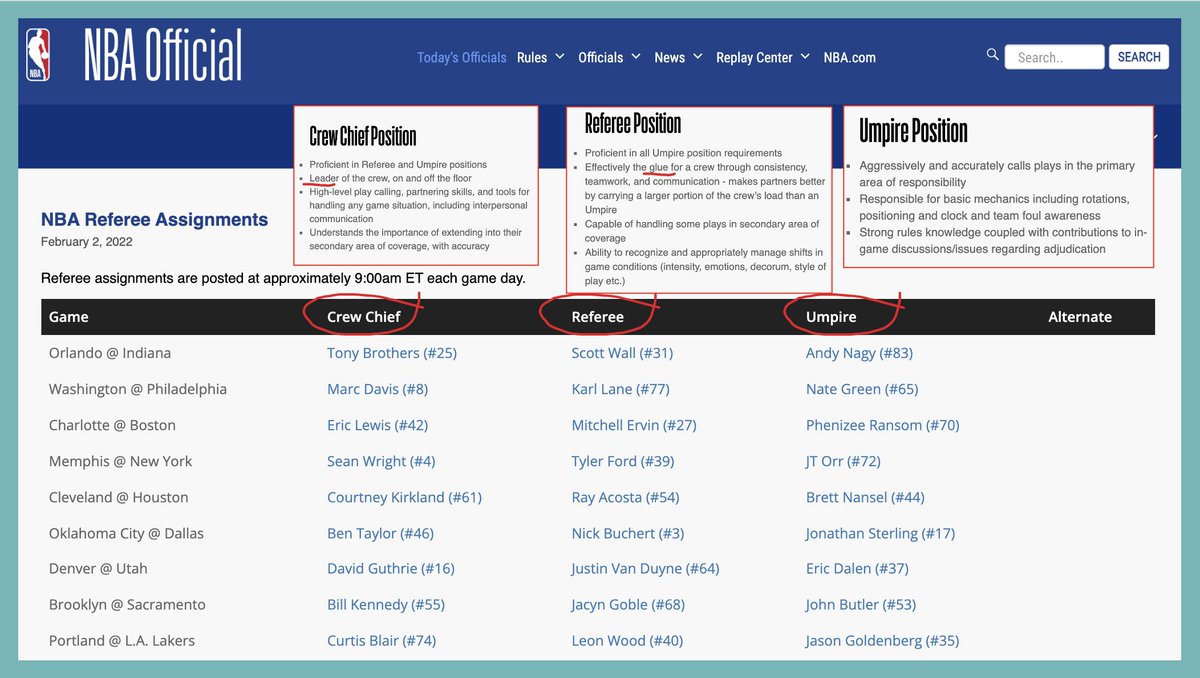Click the SEARCH button

[1139, 57]
